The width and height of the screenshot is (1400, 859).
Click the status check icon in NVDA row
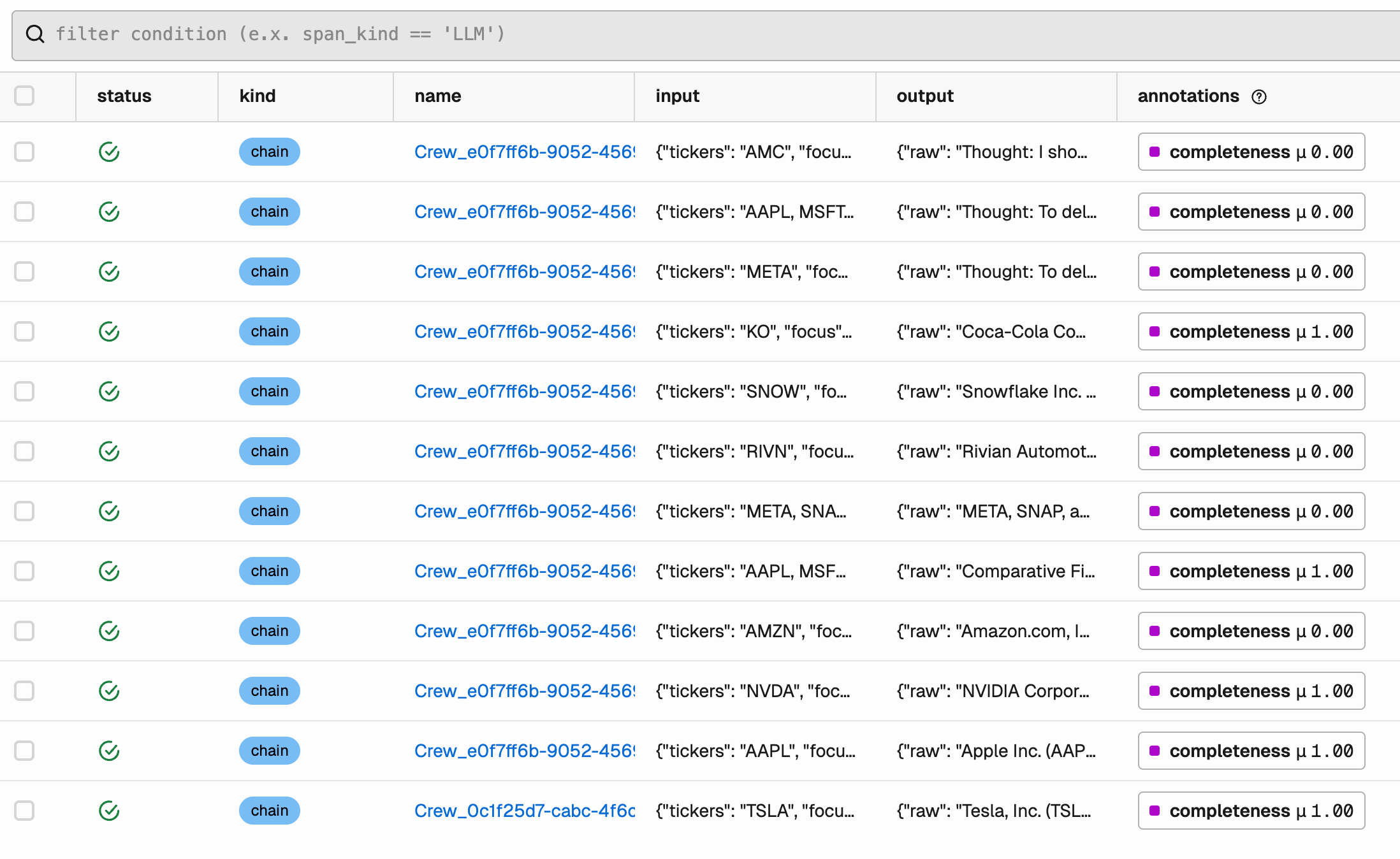(x=109, y=691)
